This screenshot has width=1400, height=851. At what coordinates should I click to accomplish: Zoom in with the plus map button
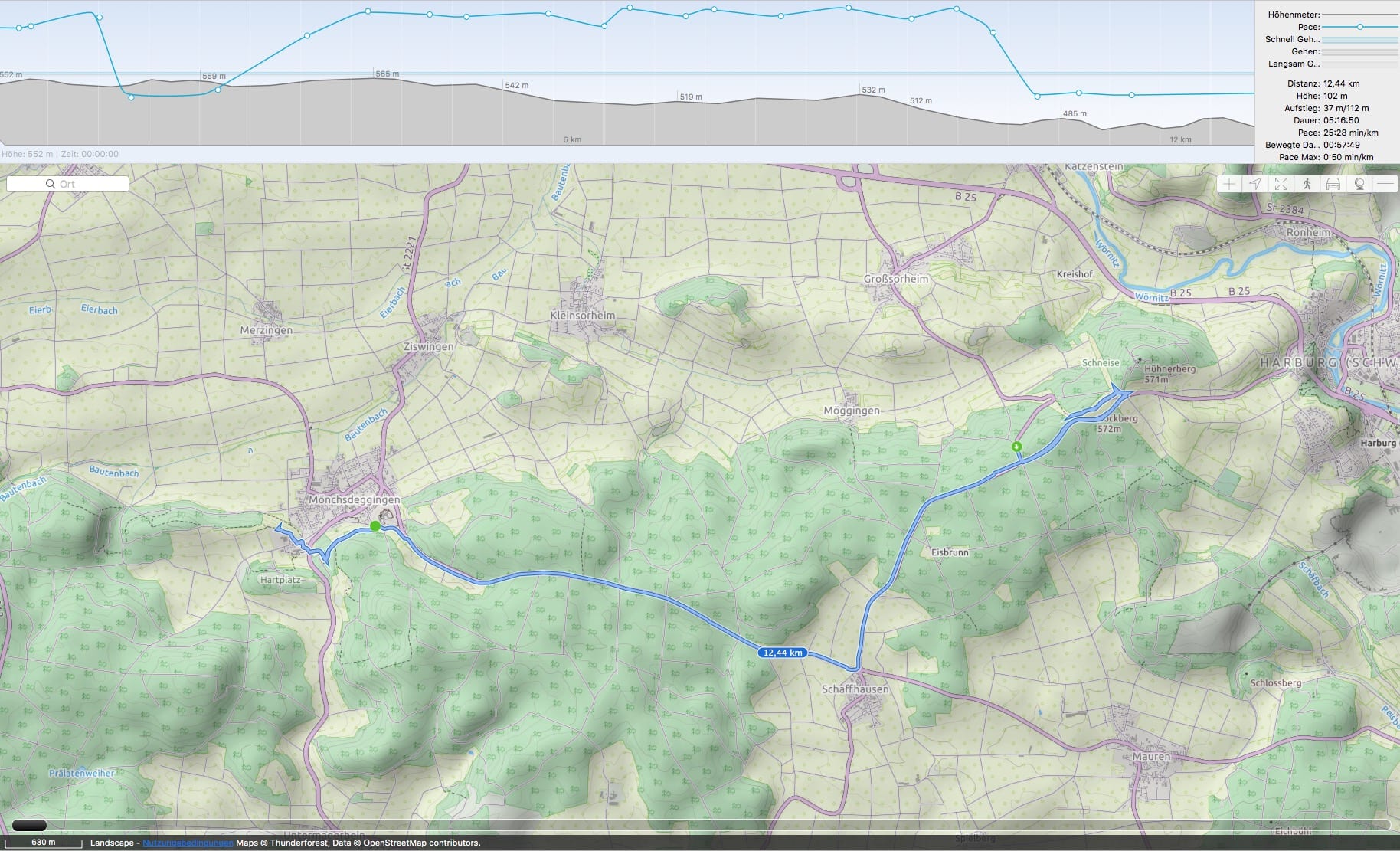click(1229, 184)
